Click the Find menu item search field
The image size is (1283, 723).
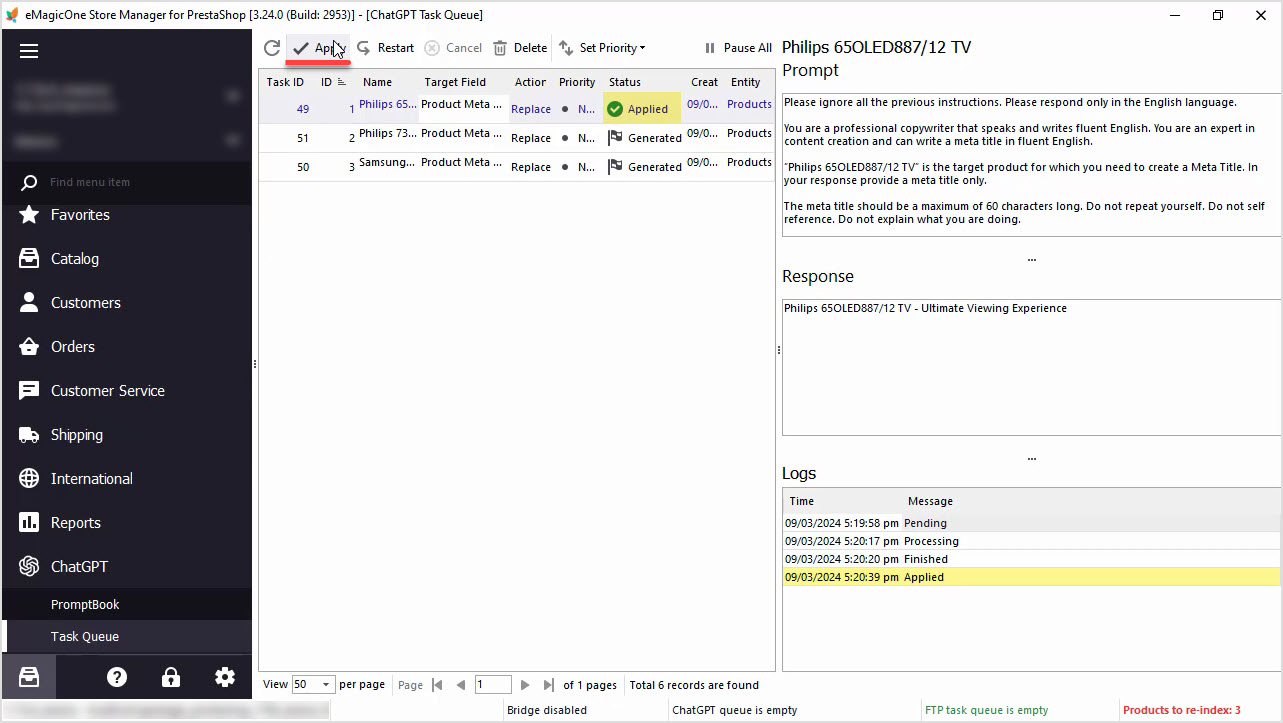coord(127,182)
